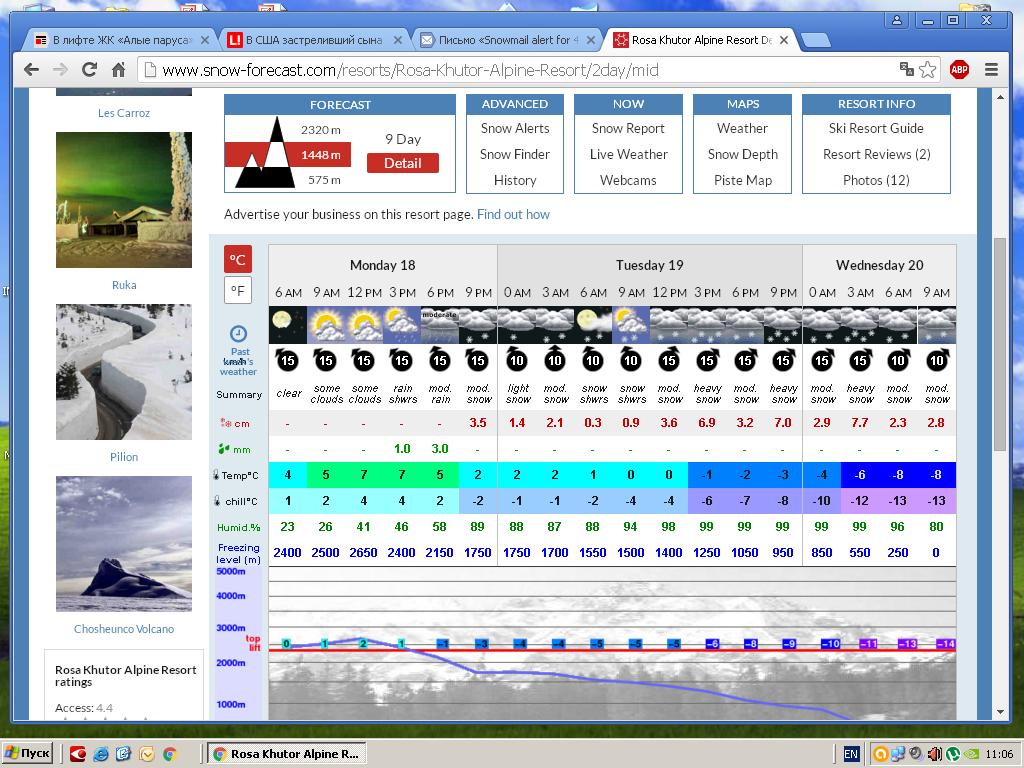Click the Past weather clock icon
Screen dimensions: 1024x768
click(238, 334)
